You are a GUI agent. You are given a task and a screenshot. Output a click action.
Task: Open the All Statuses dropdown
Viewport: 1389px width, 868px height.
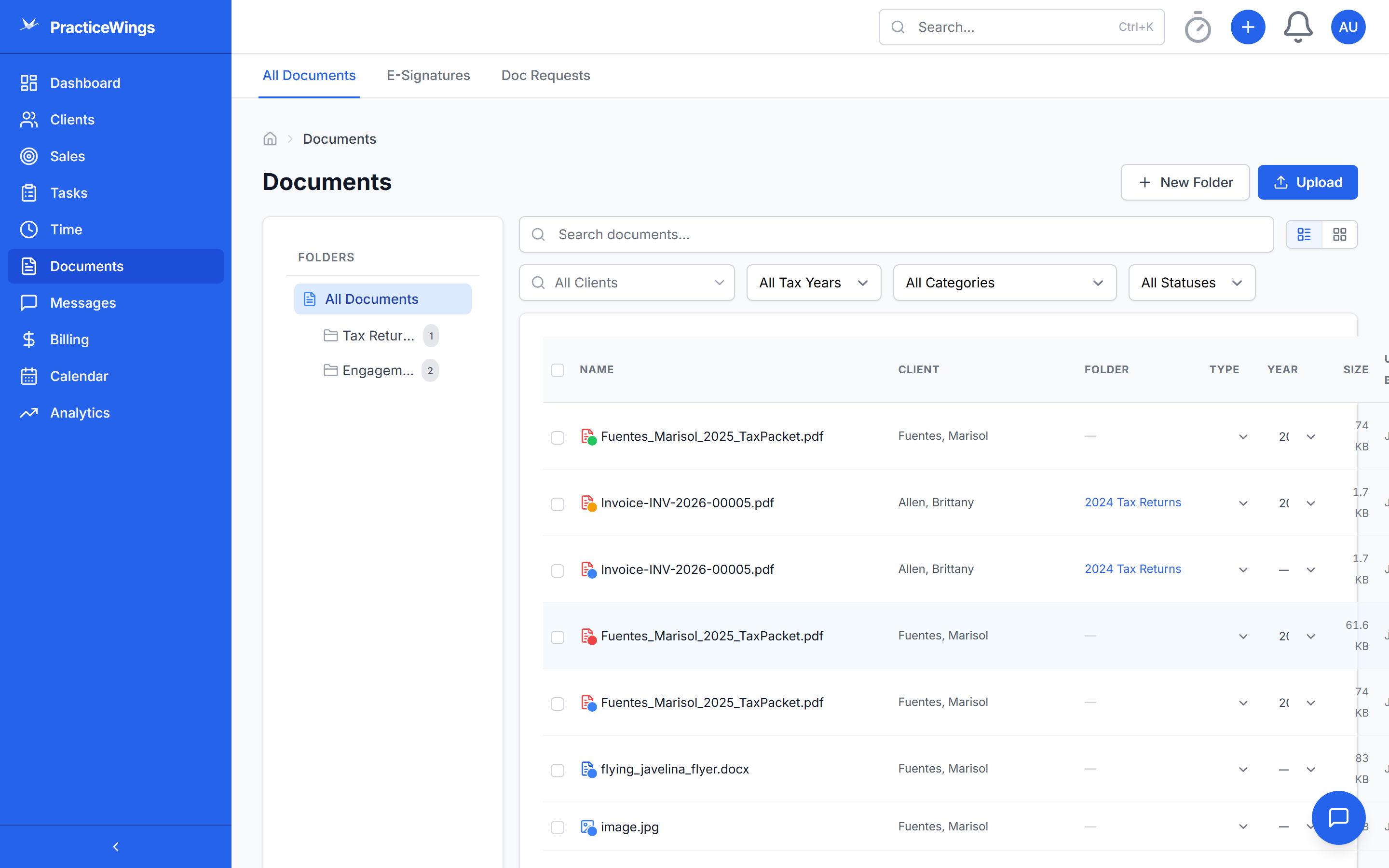(x=1192, y=283)
